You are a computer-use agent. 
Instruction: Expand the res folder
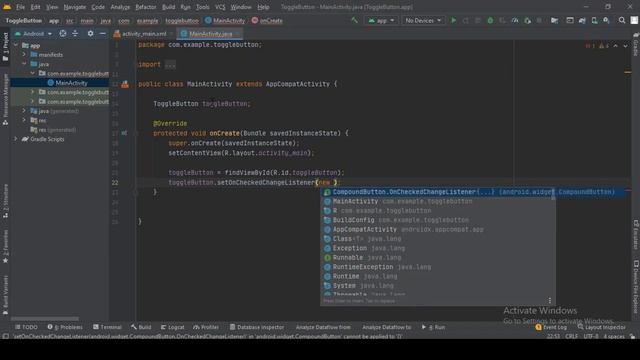coord(24,120)
